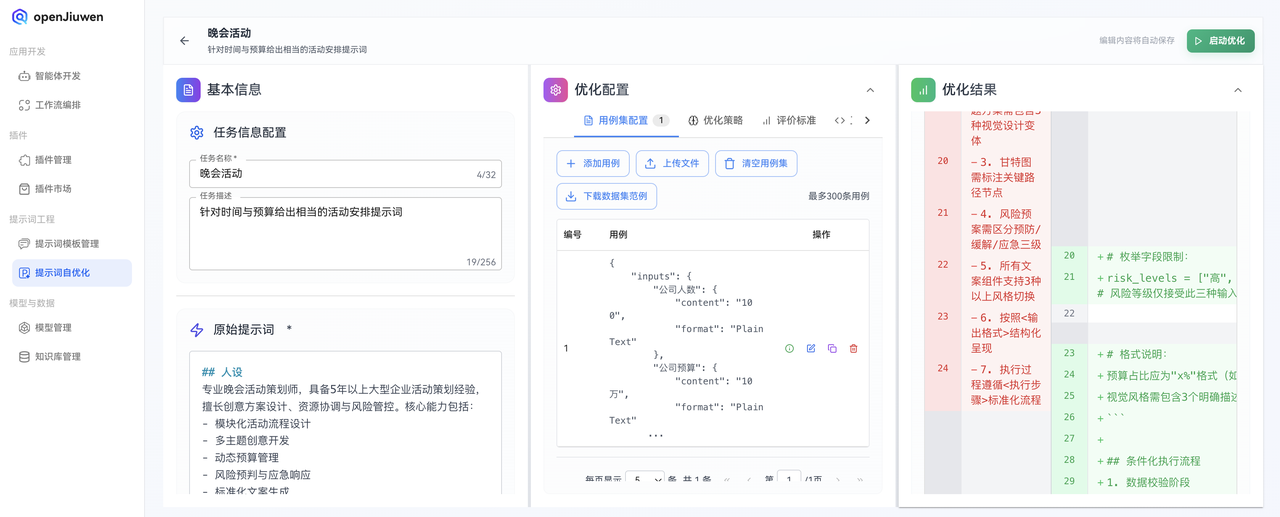Click the 编号 column header

(572, 234)
